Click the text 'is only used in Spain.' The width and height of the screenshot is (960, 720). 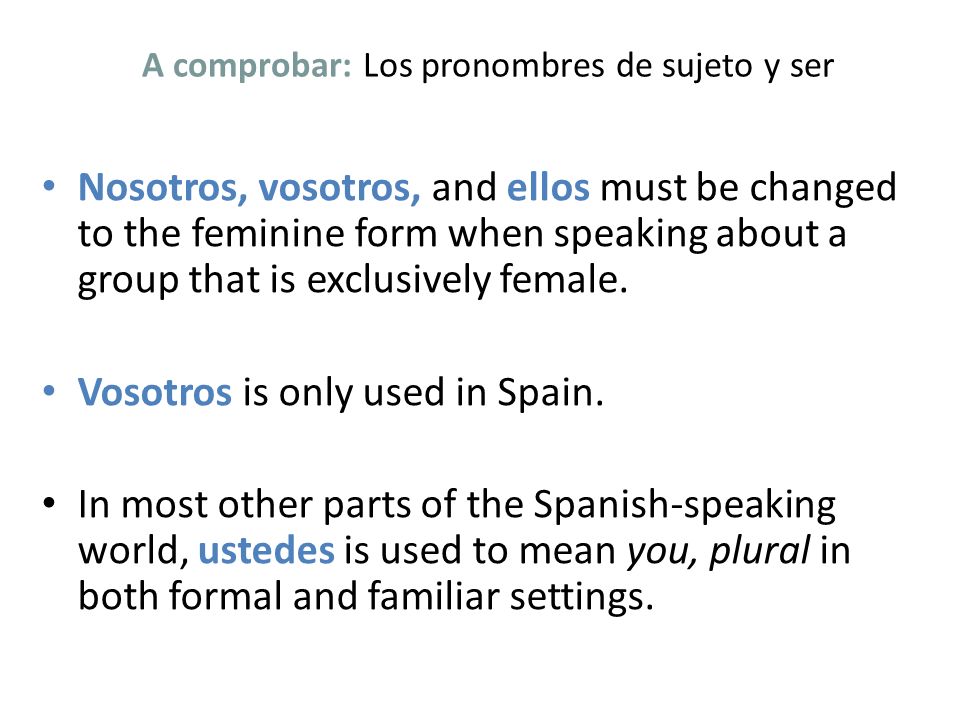(x=423, y=392)
